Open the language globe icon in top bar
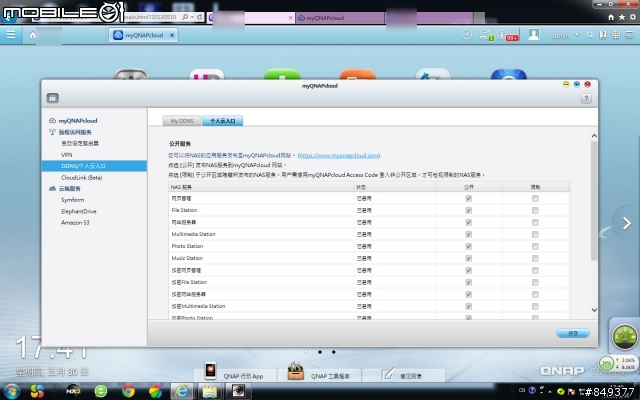 click(x=616, y=35)
